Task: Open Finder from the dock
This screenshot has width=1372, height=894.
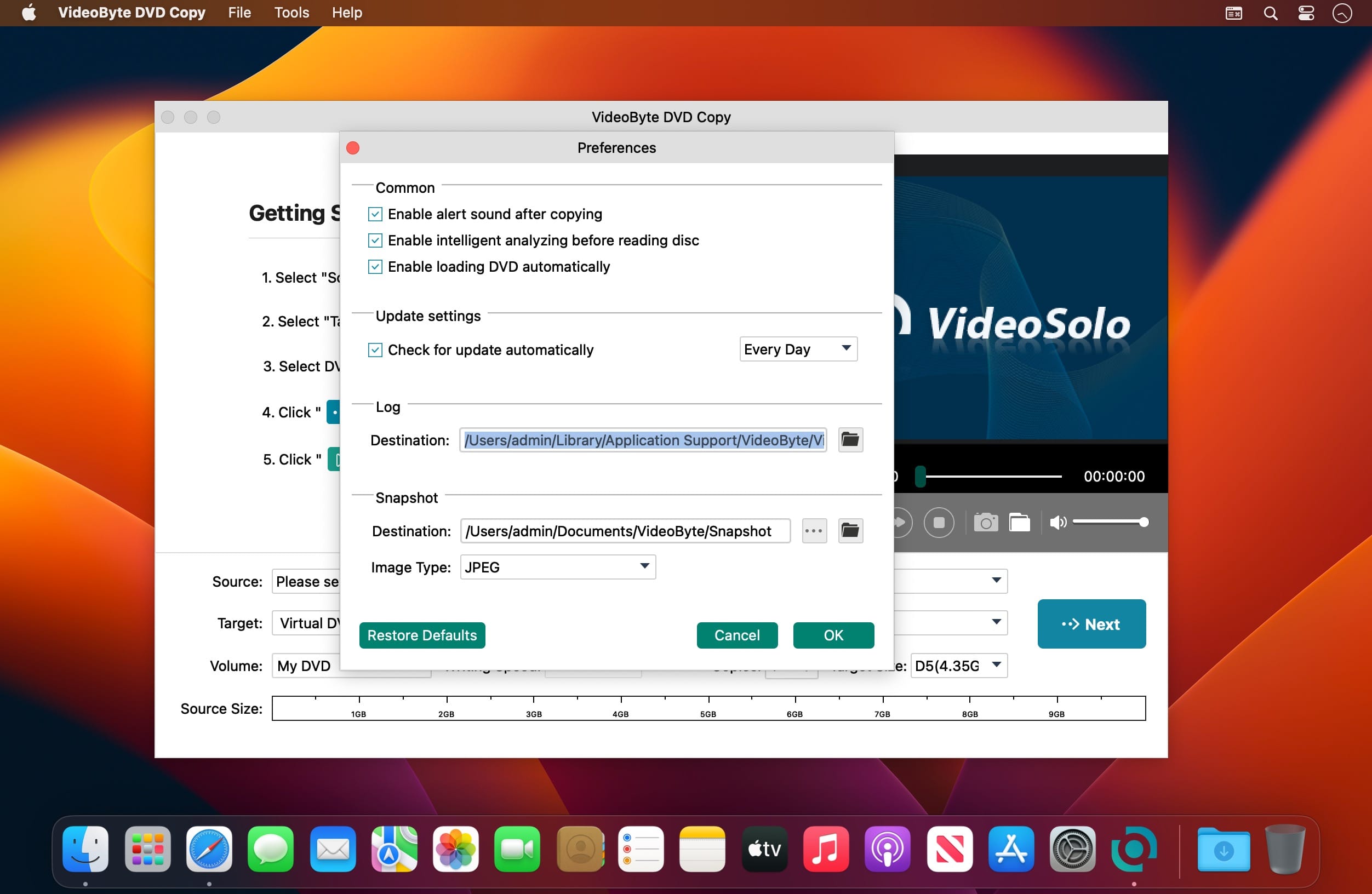Action: coord(85,849)
